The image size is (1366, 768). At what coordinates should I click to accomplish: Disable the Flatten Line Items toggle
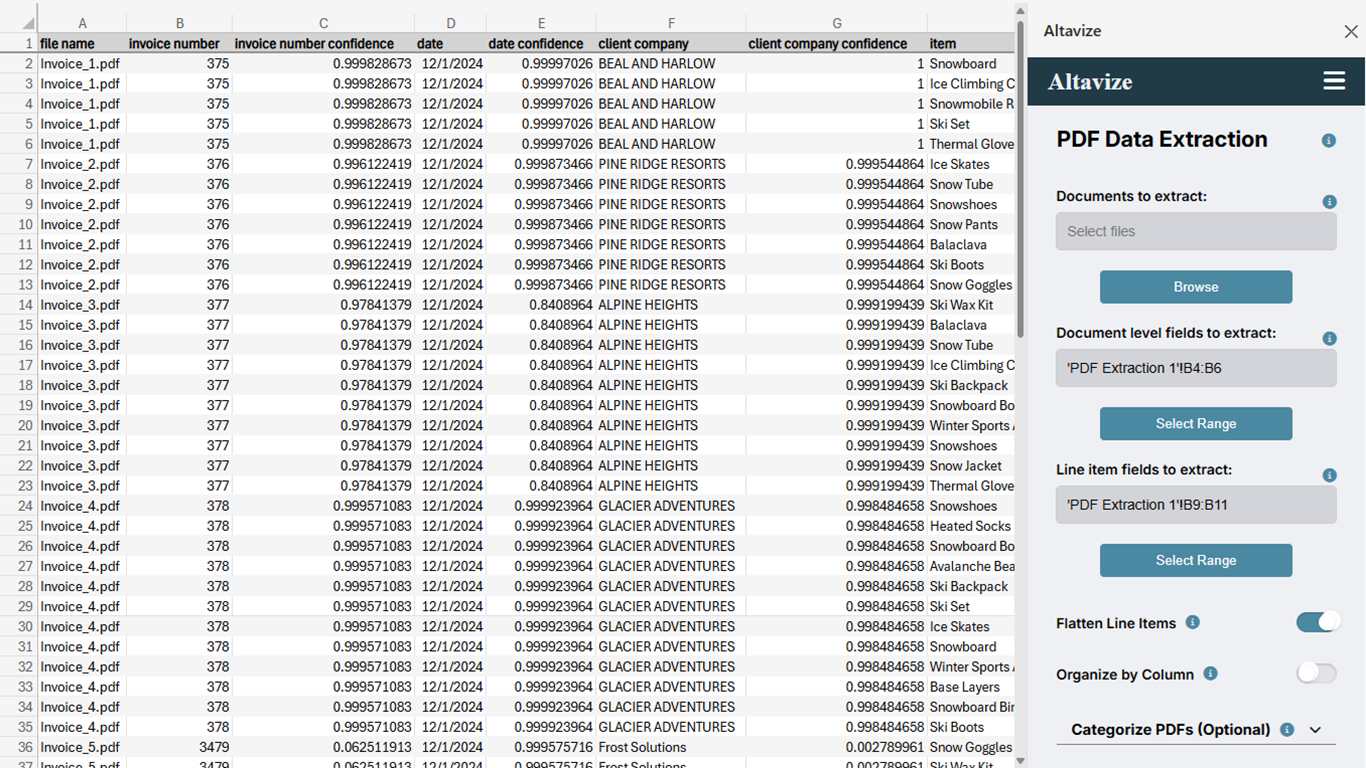[x=1316, y=622]
